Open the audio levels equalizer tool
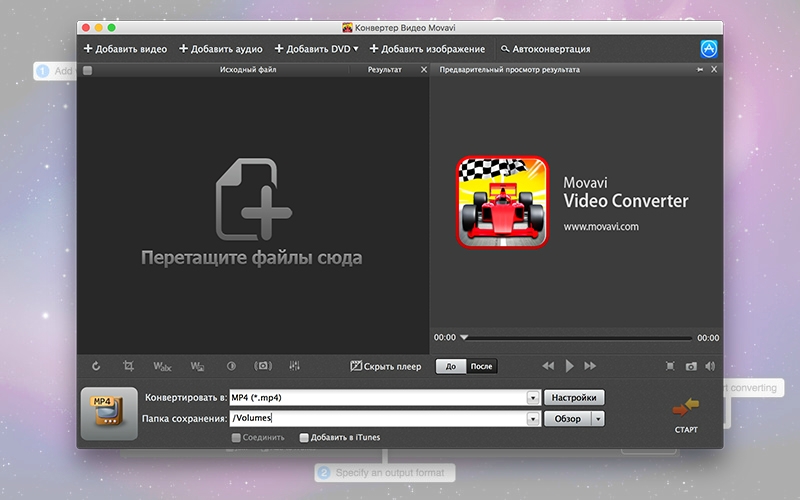 tap(294, 366)
